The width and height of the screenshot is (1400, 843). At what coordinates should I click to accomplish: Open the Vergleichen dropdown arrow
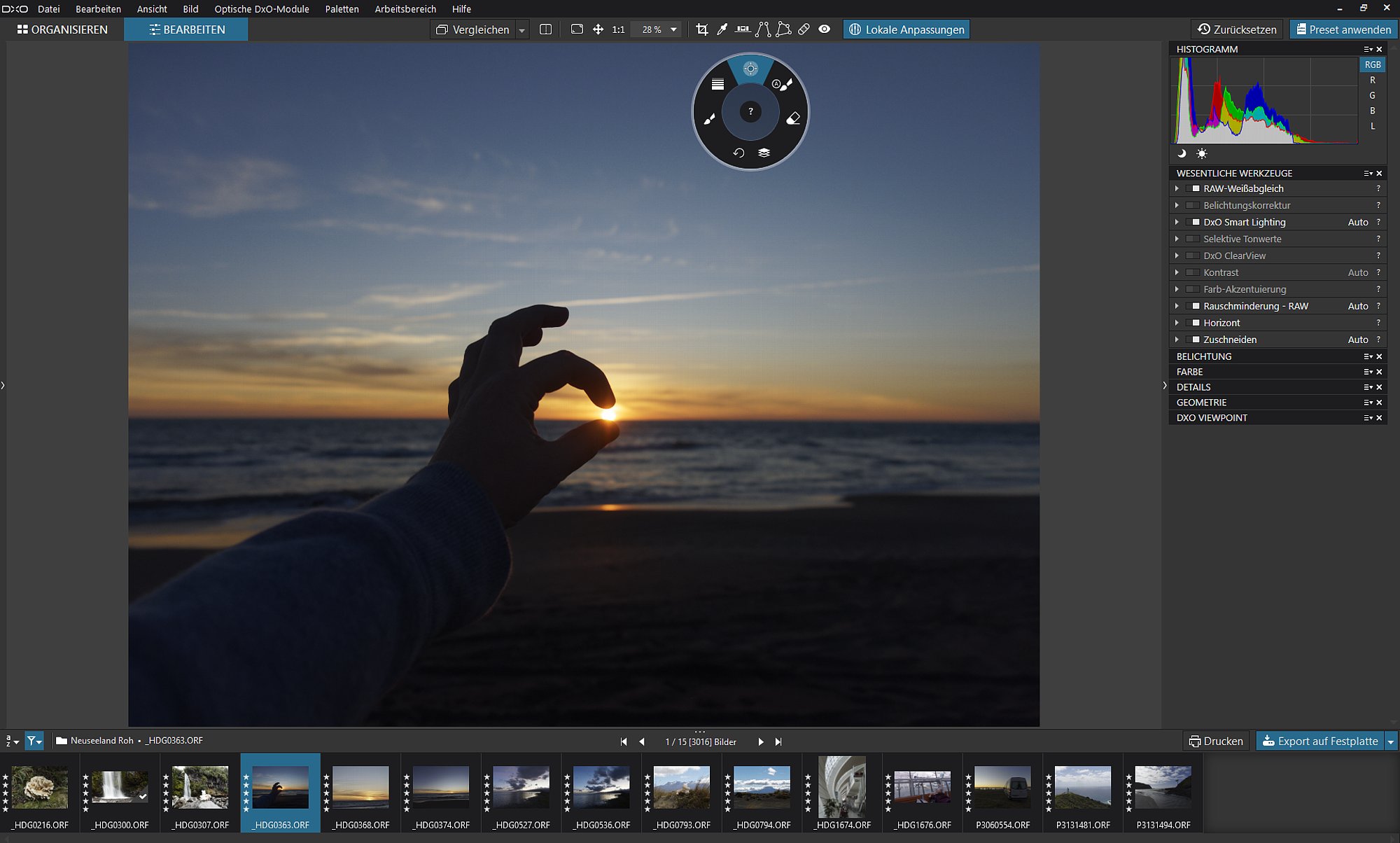[521, 30]
